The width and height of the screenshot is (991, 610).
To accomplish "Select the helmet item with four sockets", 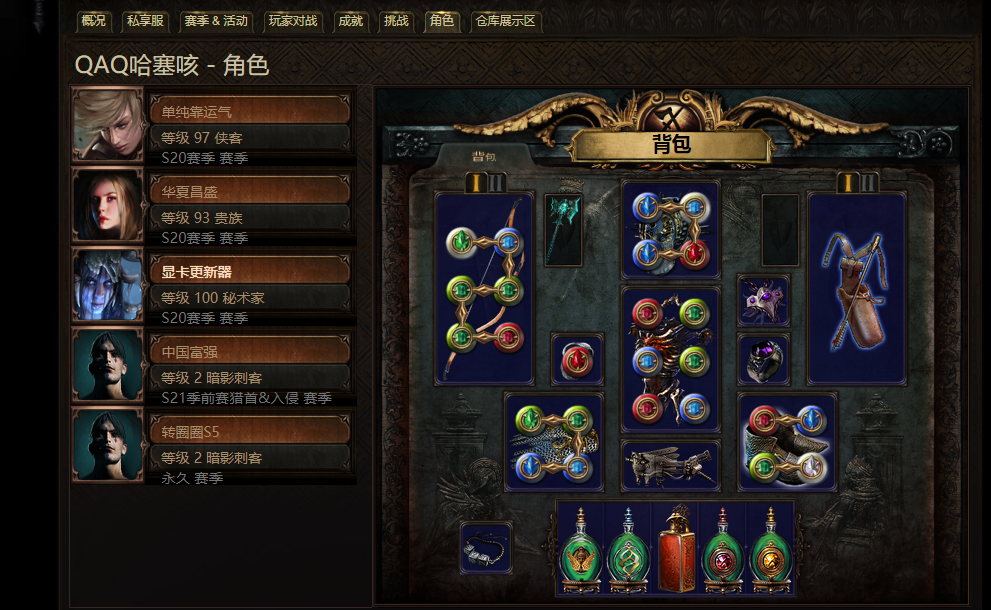I will click(x=671, y=230).
